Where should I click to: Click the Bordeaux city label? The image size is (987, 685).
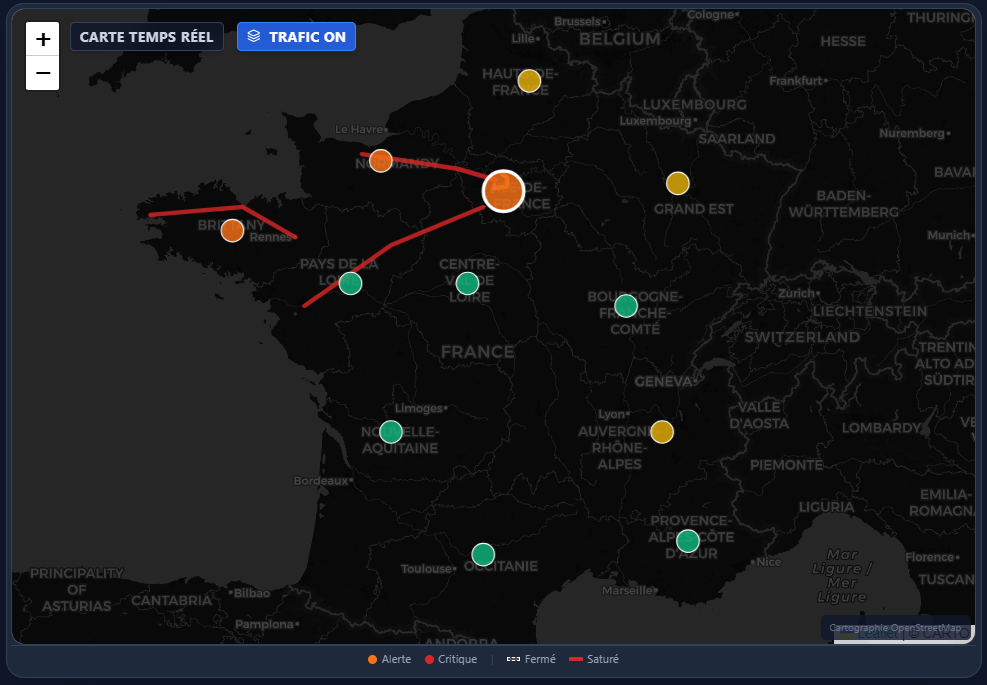(x=321, y=481)
